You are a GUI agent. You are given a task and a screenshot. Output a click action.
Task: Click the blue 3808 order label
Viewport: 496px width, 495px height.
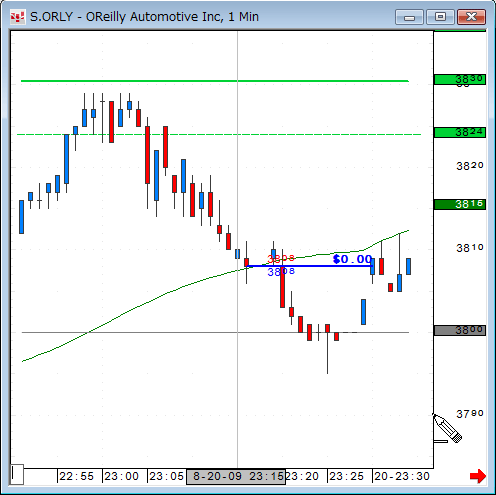pyautogui.click(x=281, y=272)
